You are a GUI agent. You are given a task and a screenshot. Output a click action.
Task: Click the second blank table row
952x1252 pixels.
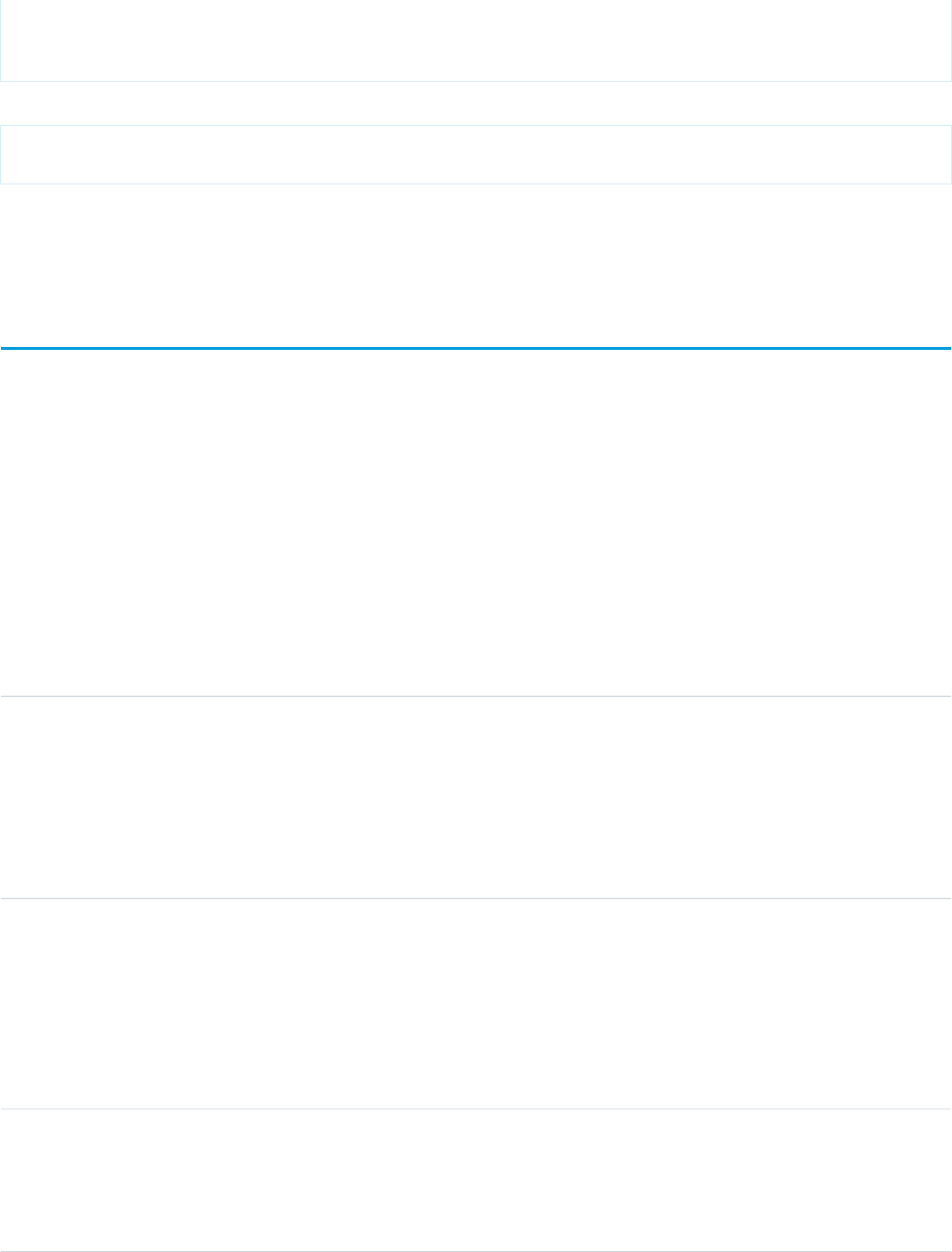[476, 797]
